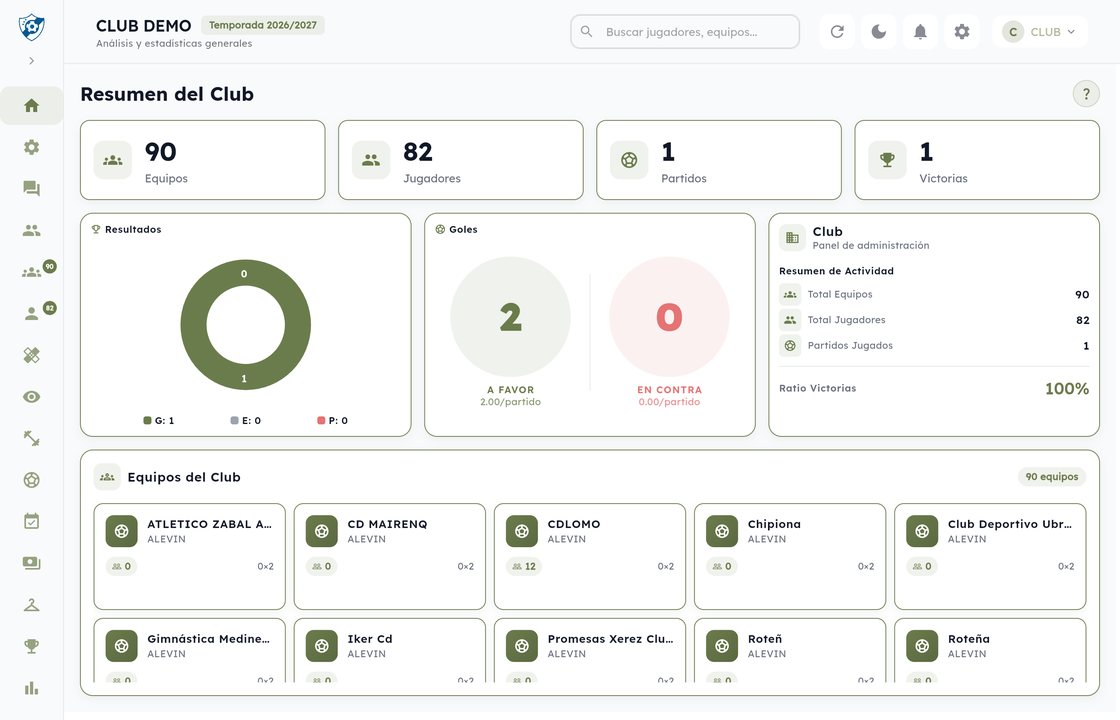Open settings gear in top bar
Viewport: 1120px width, 720px height.
[962, 31]
